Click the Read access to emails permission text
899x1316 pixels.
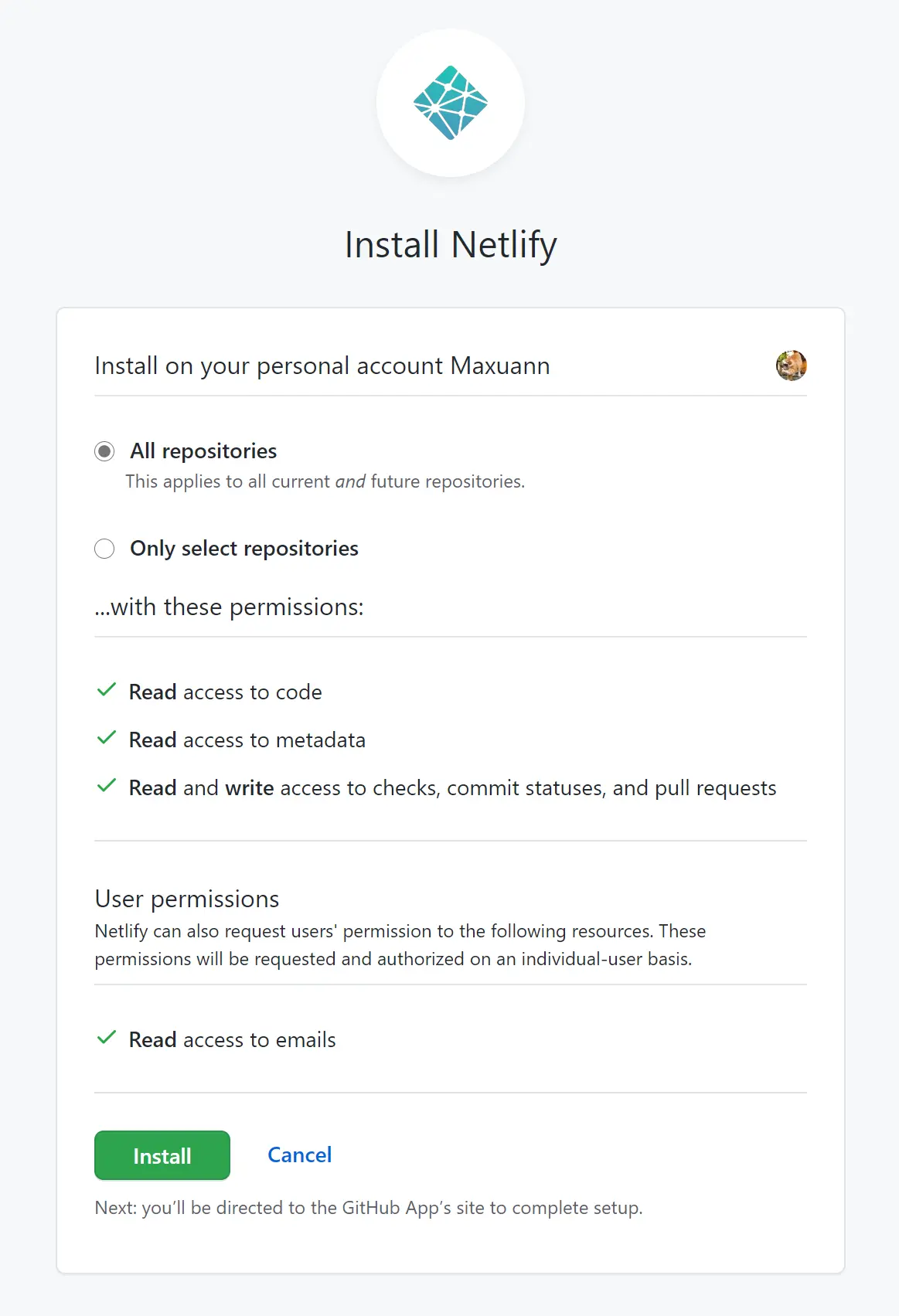click(x=233, y=1040)
